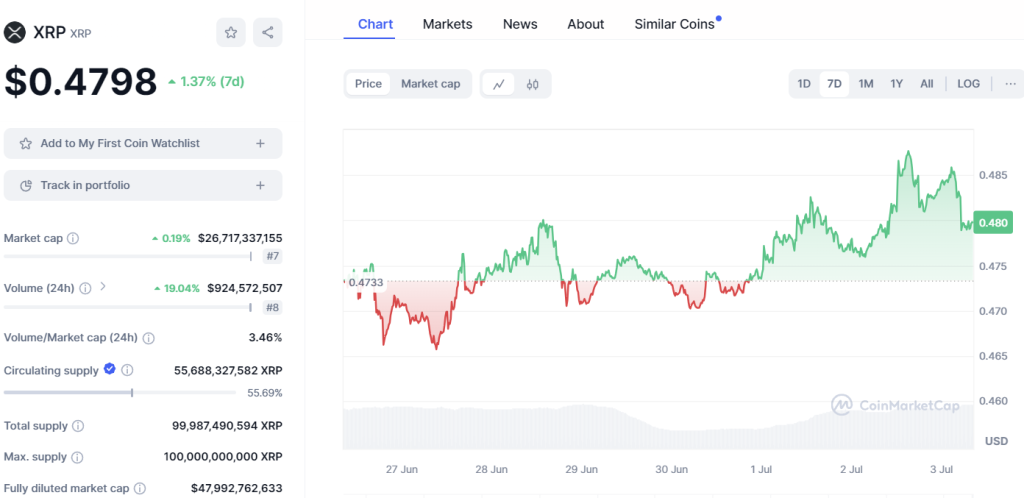
Task: Select the 1M time range button
Action: click(x=866, y=84)
